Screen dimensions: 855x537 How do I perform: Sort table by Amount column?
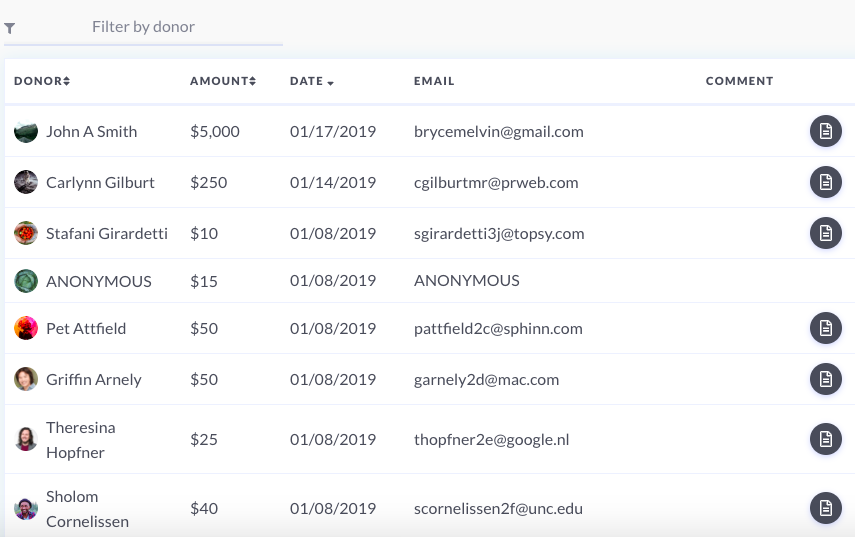[222, 81]
